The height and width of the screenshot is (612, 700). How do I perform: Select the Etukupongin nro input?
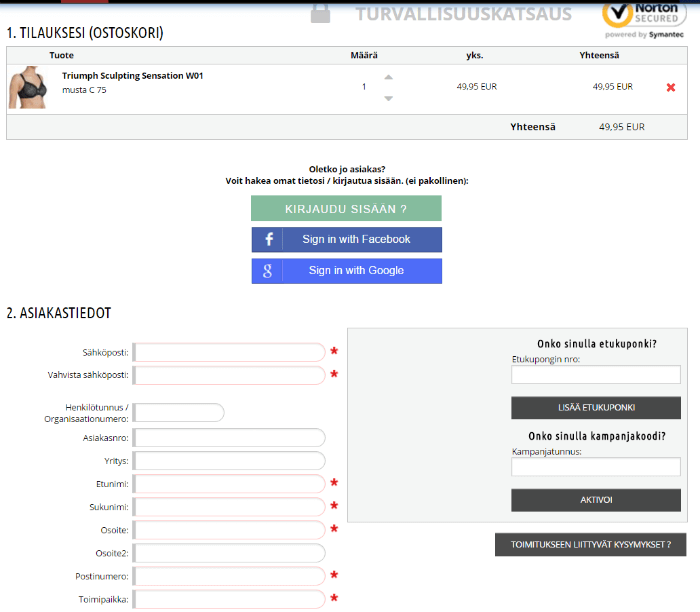(596, 375)
